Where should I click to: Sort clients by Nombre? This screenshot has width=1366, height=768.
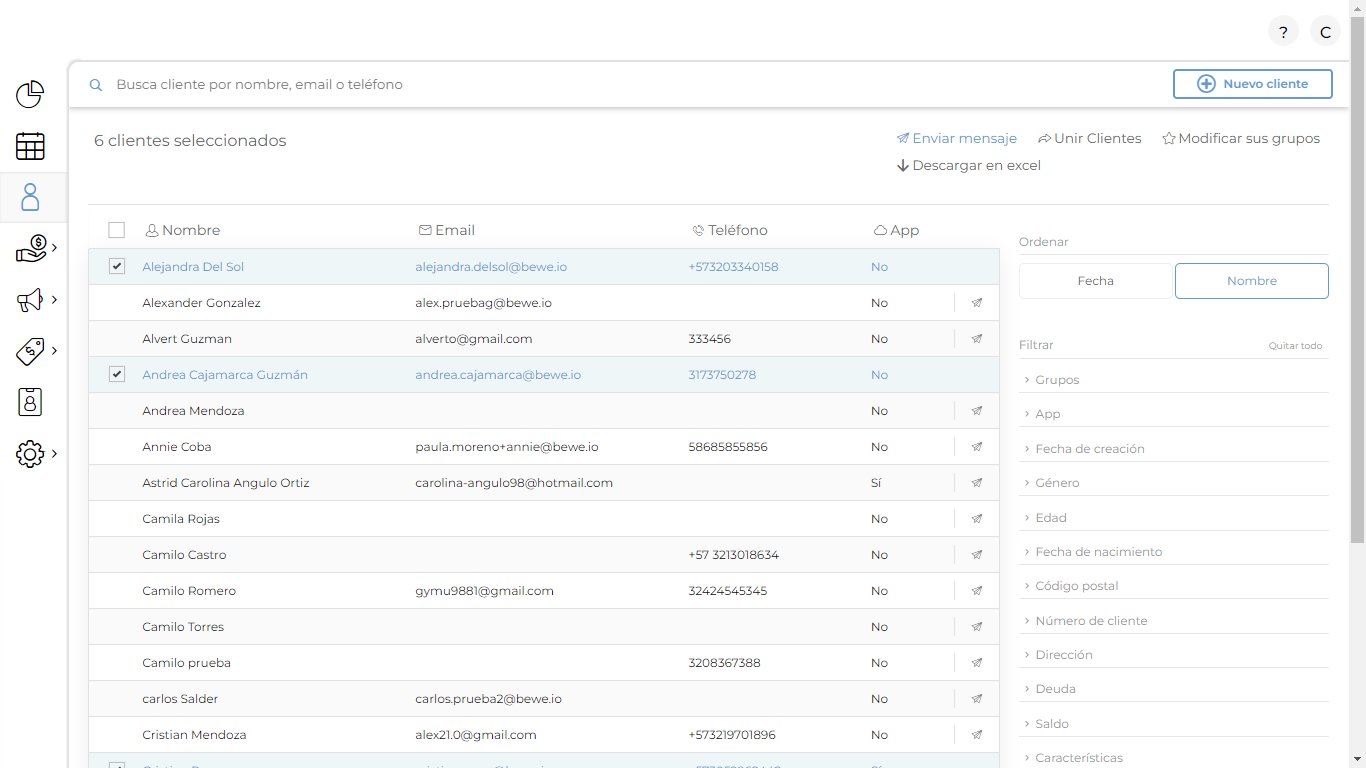point(1252,281)
